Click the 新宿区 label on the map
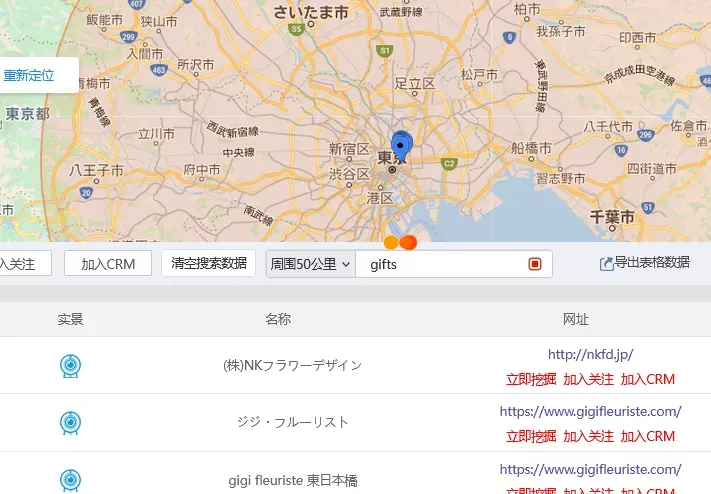 coord(349,149)
